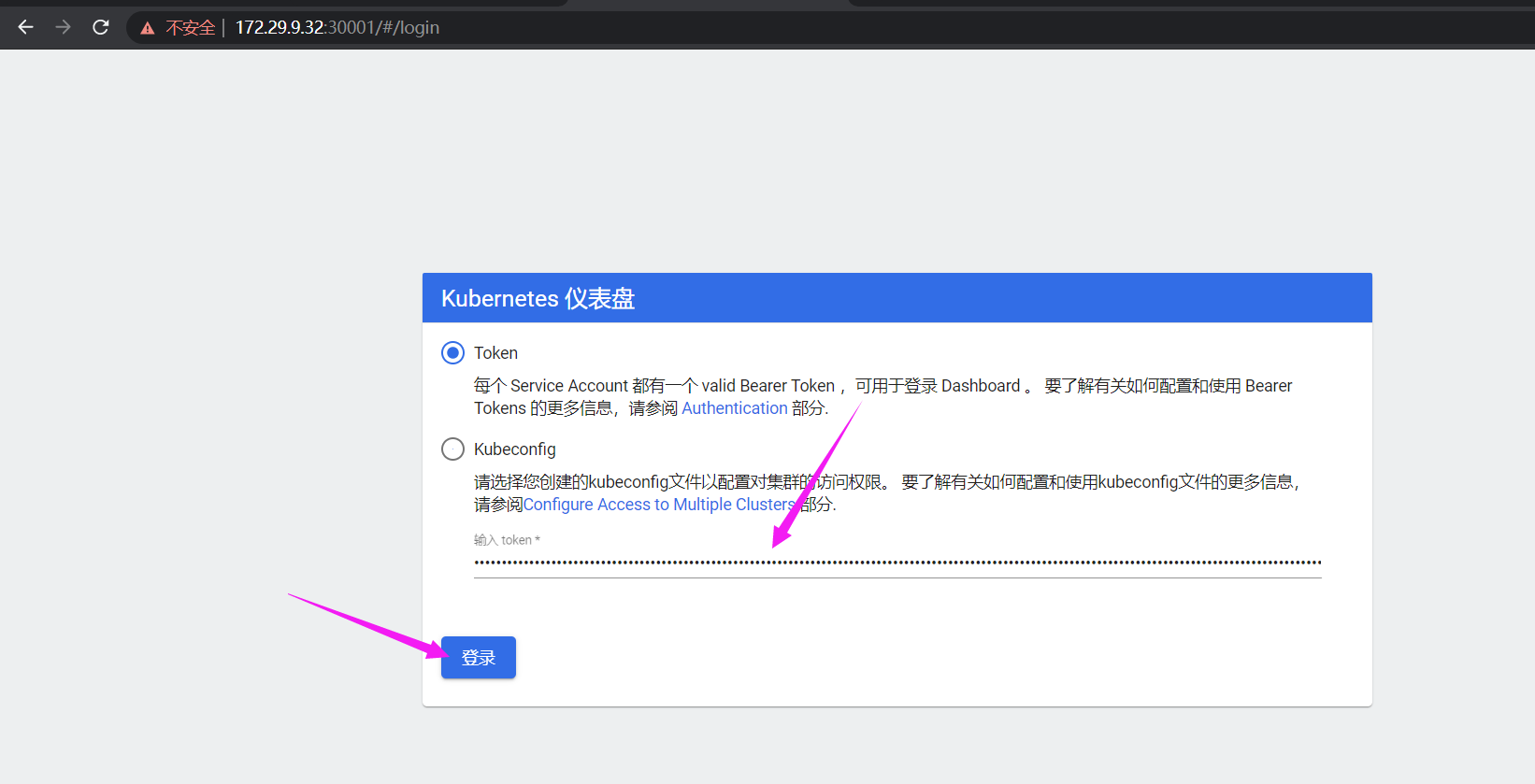
Task: Click the 登录 sign-in button
Action: pyautogui.click(x=479, y=658)
